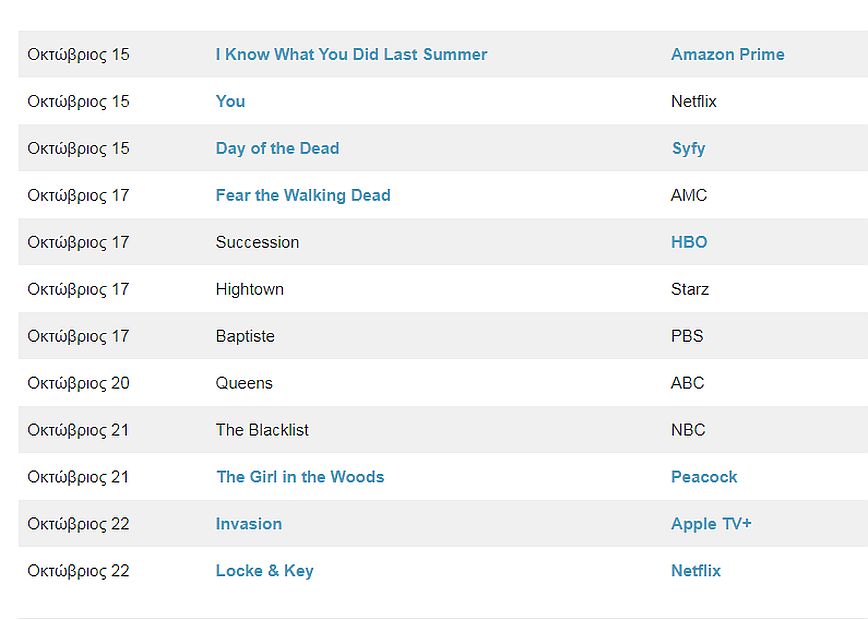Open the Locke & Key link
Image resolution: width=868 pixels, height=620 pixels.
pyautogui.click(x=264, y=571)
